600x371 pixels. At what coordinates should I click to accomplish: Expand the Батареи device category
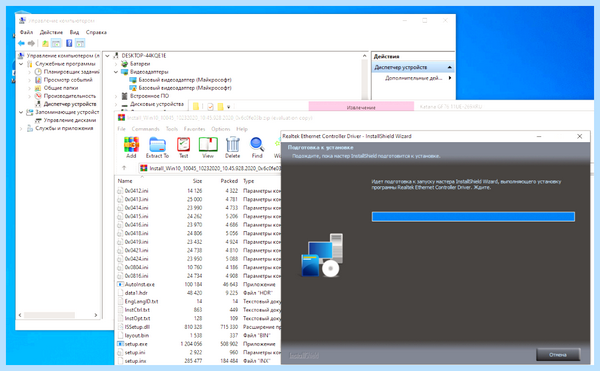(116, 64)
